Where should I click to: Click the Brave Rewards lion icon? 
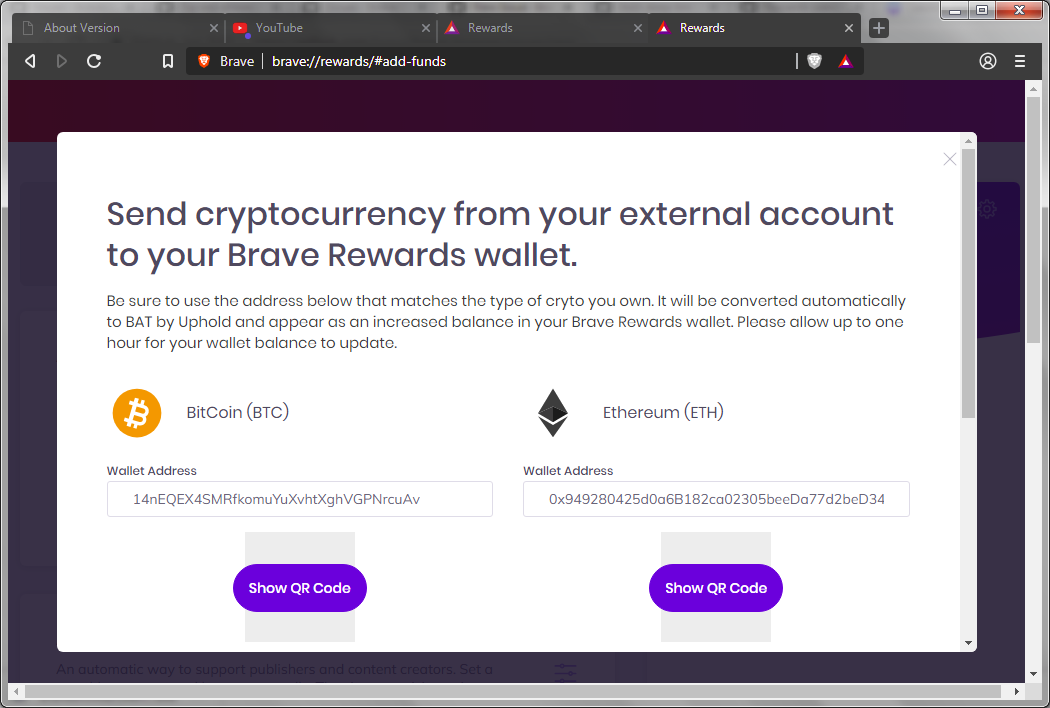[x=846, y=61]
